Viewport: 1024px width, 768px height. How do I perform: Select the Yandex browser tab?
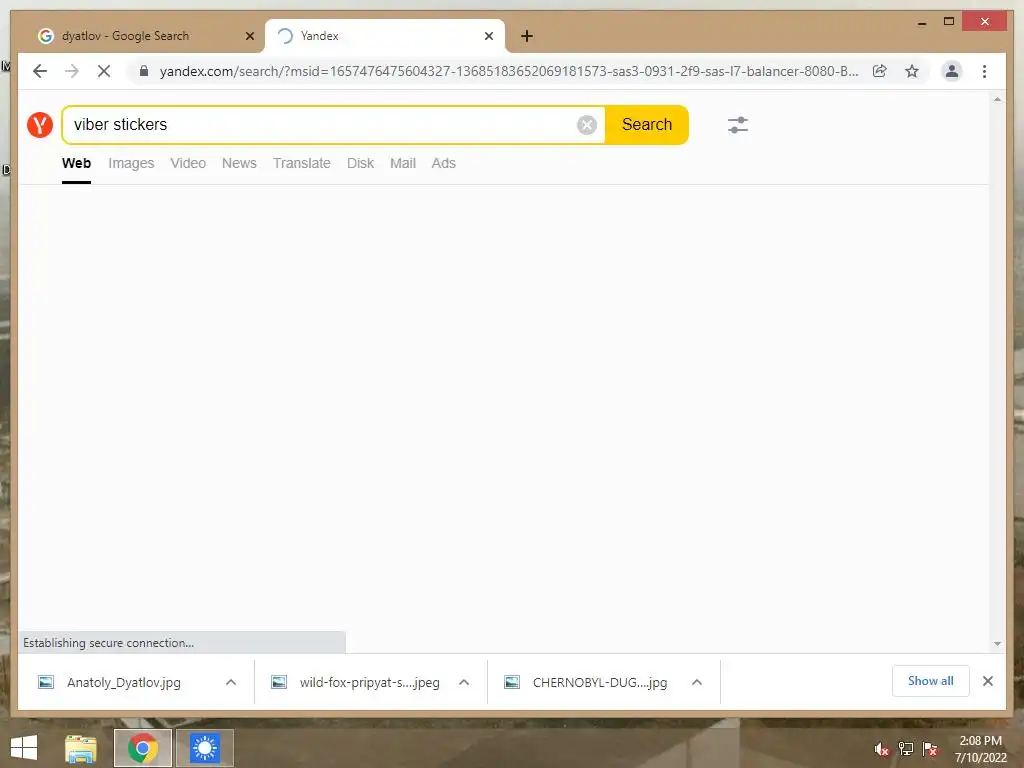(x=385, y=36)
